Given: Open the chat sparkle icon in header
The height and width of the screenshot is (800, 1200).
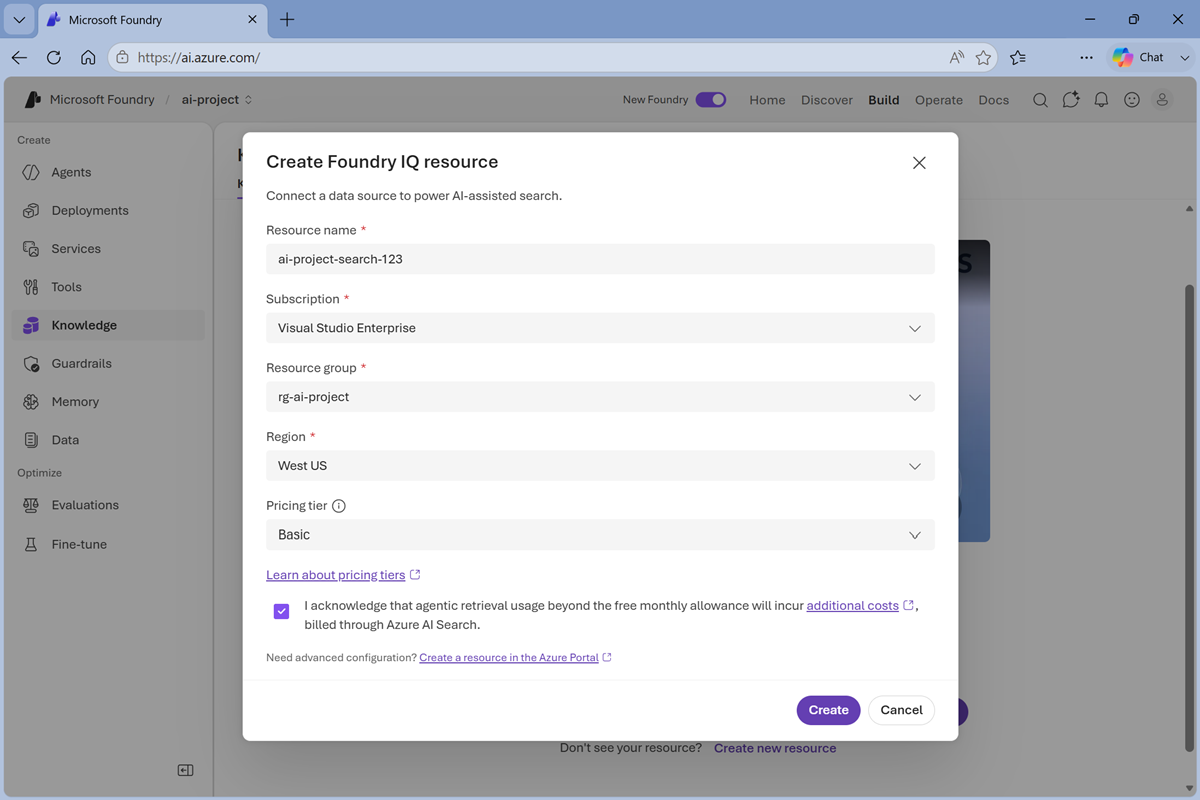Looking at the screenshot, I should pos(1071,100).
